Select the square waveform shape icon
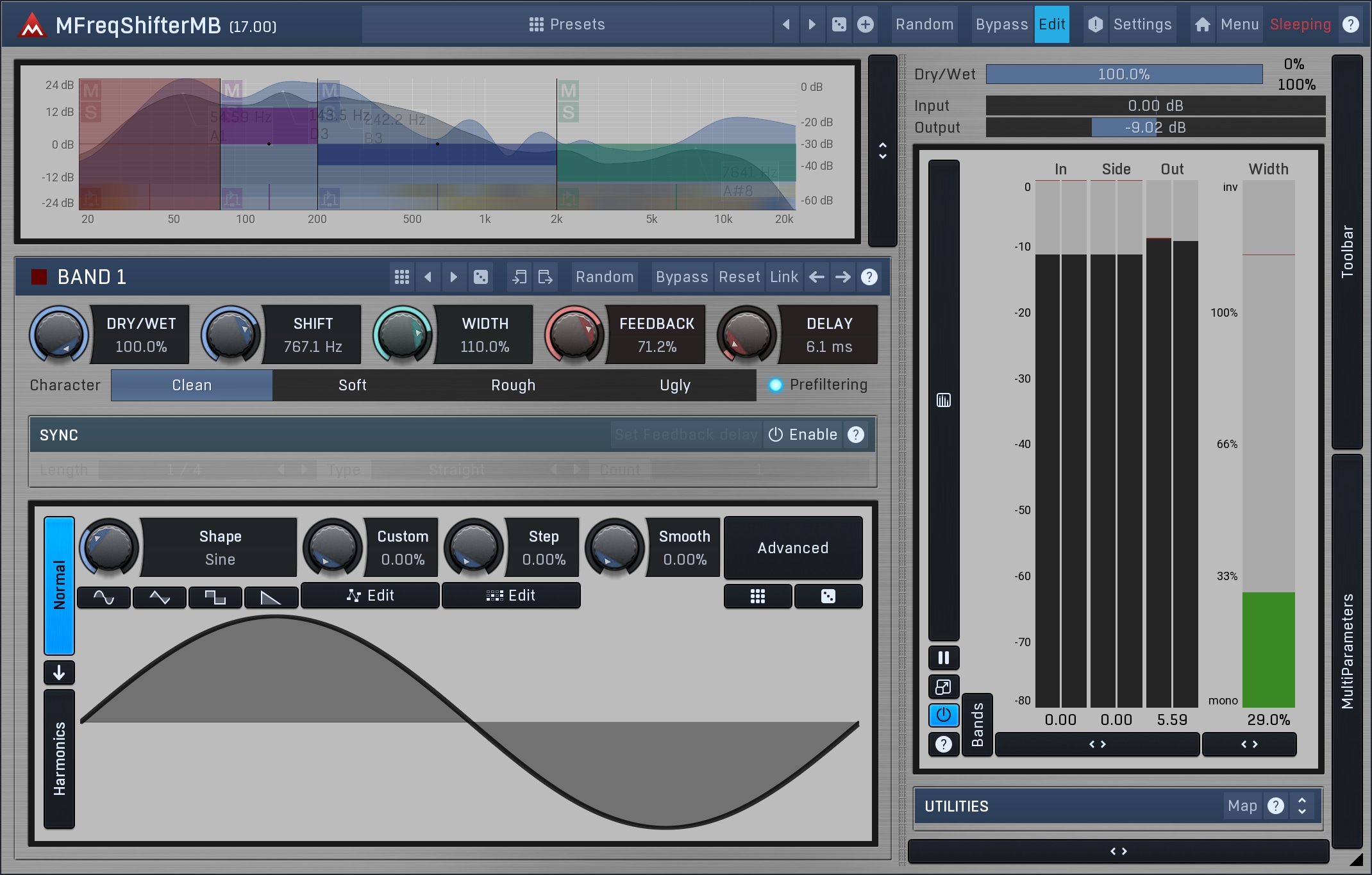Image resolution: width=1372 pixels, height=875 pixels. 215,597
